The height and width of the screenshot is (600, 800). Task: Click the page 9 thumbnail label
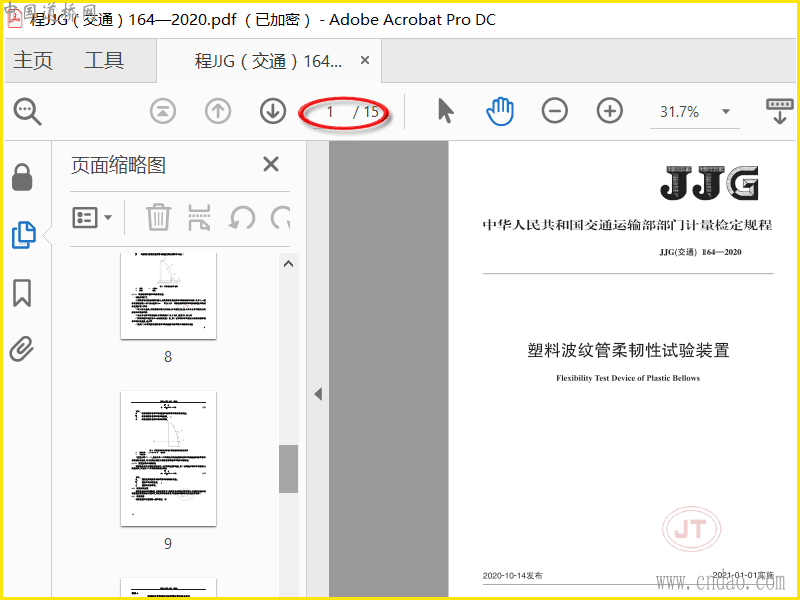[x=168, y=544]
